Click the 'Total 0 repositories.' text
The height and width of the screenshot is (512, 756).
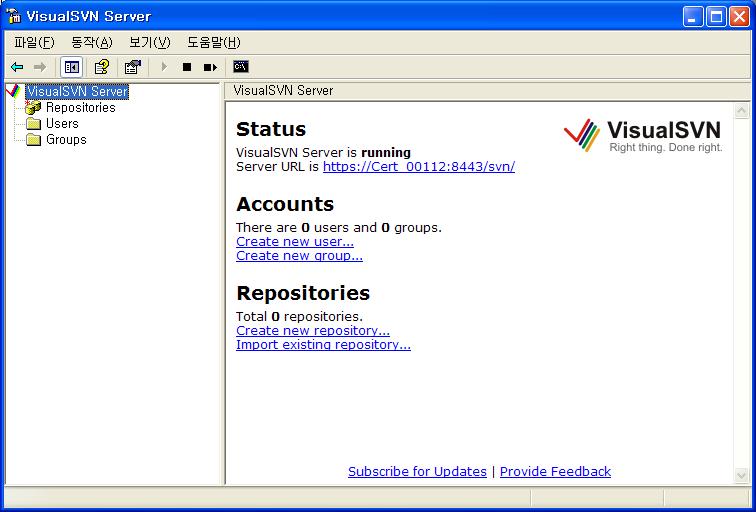pos(299,317)
